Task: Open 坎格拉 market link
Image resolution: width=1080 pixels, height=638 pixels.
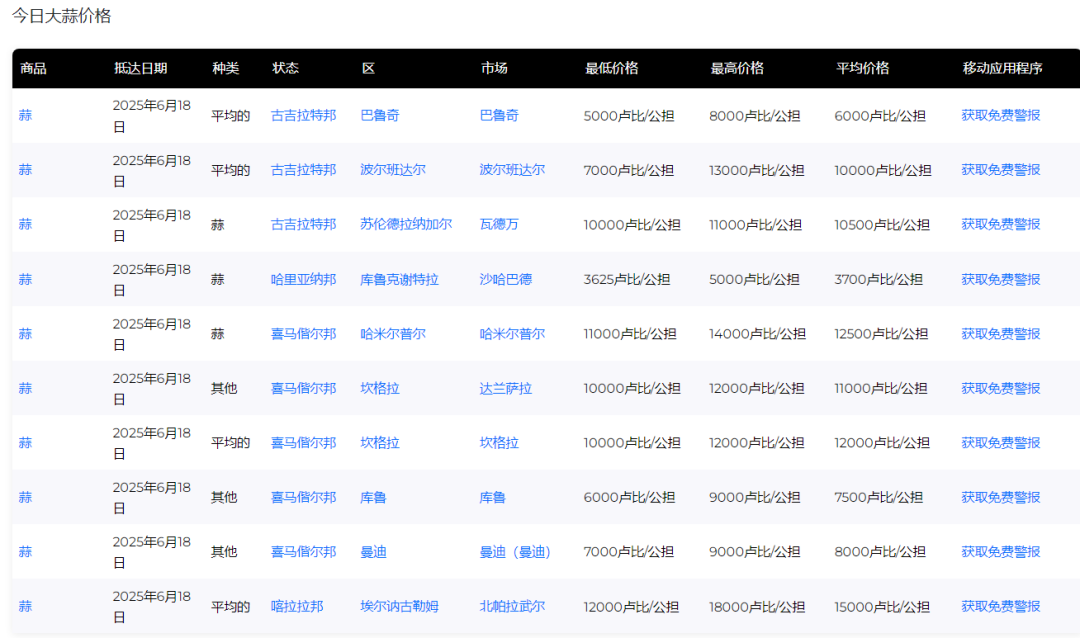Action: coord(499,443)
